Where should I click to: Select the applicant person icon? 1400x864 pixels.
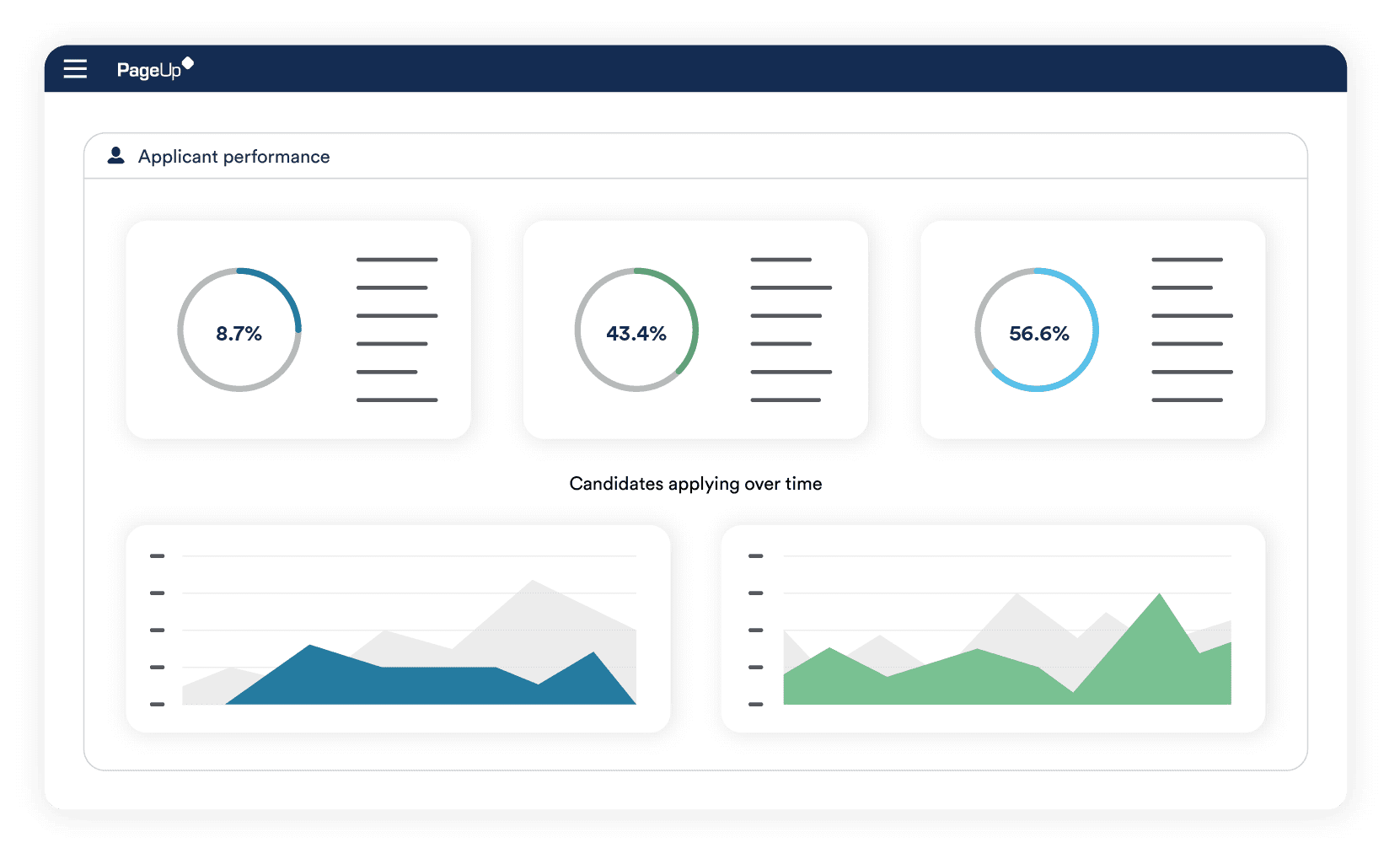coord(114,154)
